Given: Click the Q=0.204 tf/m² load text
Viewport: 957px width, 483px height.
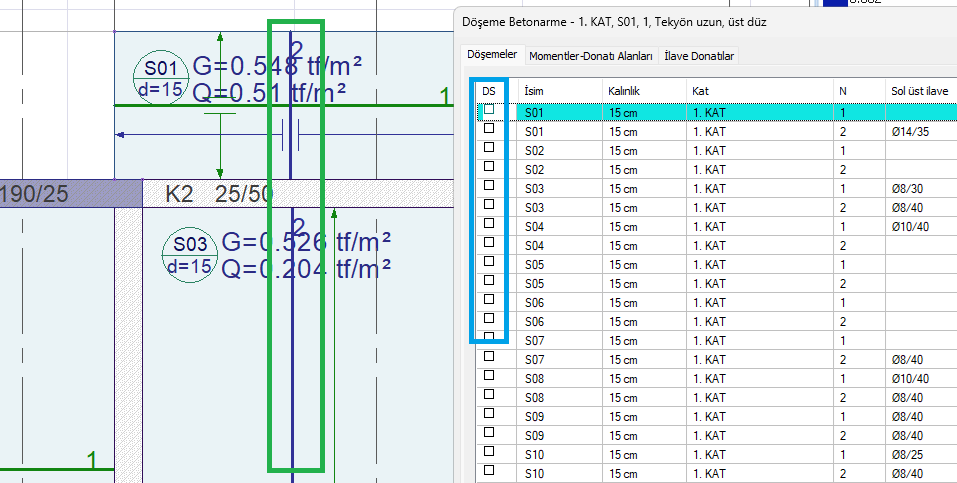Looking at the screenshot, I should coord(306,269).
